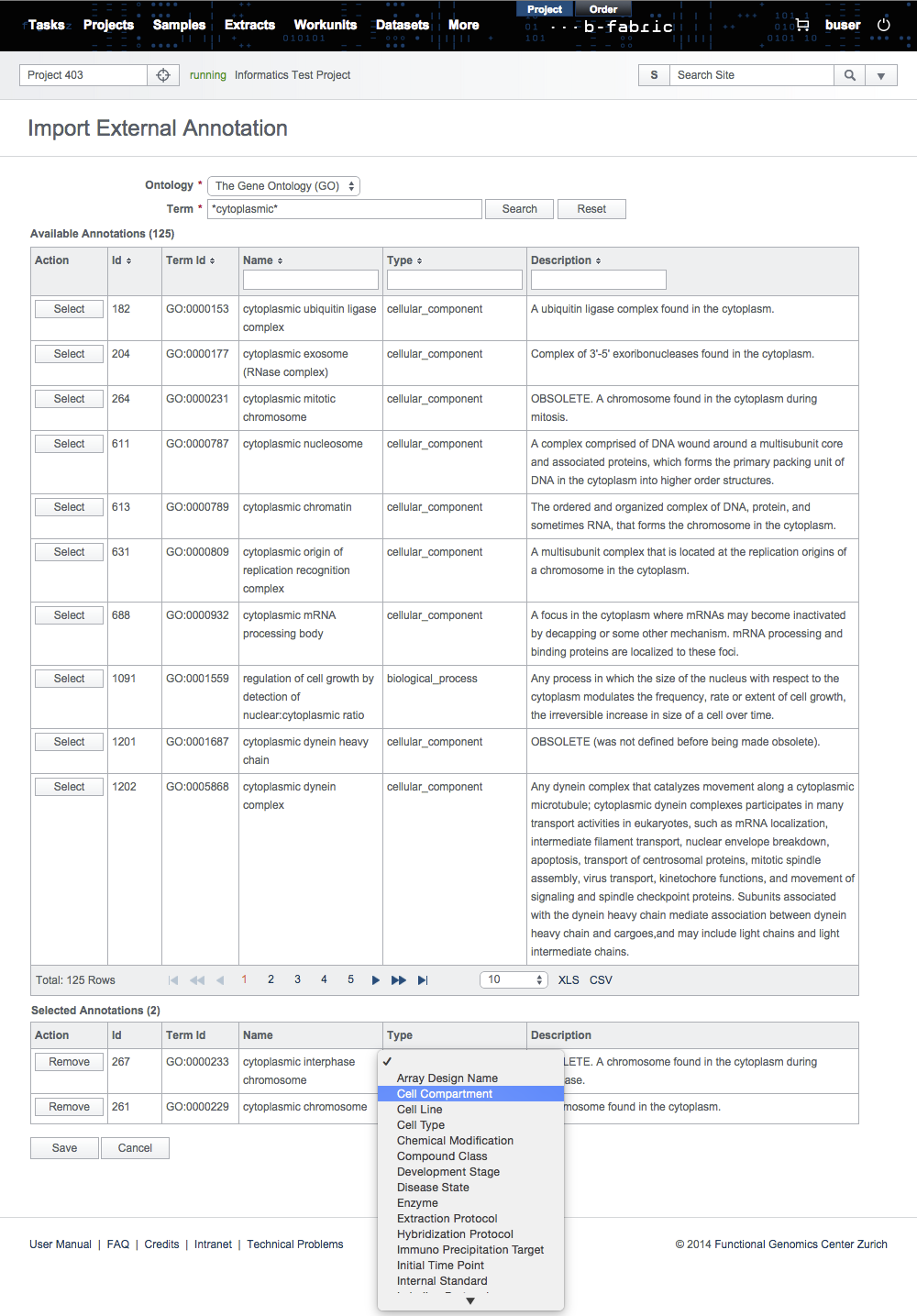This screenshot has width=917, height=1316.
Task: Go to page 3 of results
Action: click(x=297, y=979)
